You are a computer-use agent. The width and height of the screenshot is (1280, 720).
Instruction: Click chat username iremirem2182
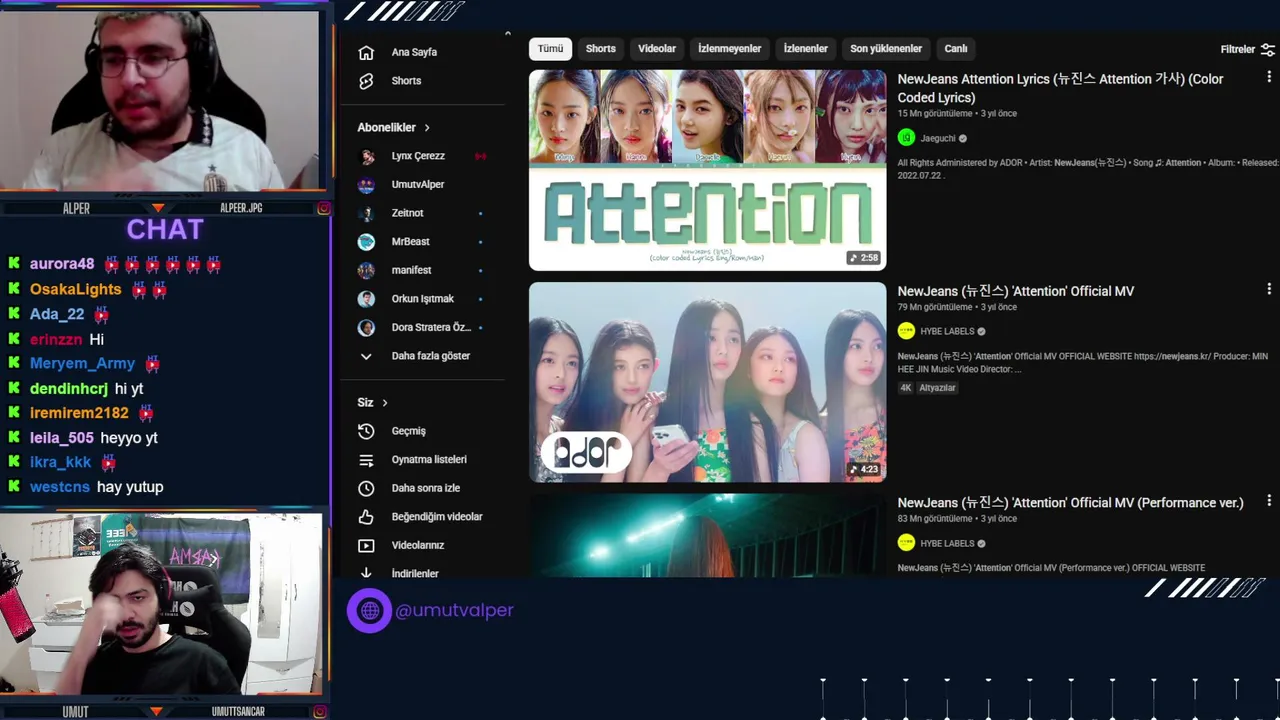tap(79, 413)
